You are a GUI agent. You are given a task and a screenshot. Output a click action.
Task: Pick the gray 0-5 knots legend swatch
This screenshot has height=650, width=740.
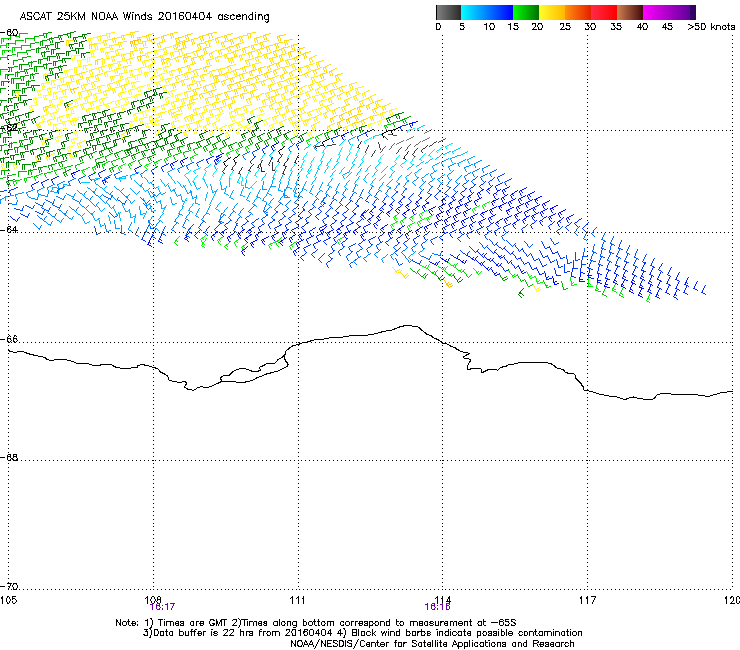click(x=448, y=12)
